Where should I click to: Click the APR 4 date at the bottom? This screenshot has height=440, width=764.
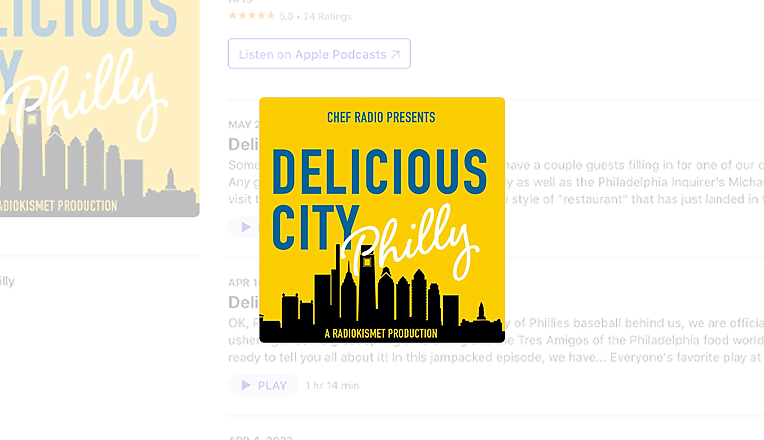260,438
